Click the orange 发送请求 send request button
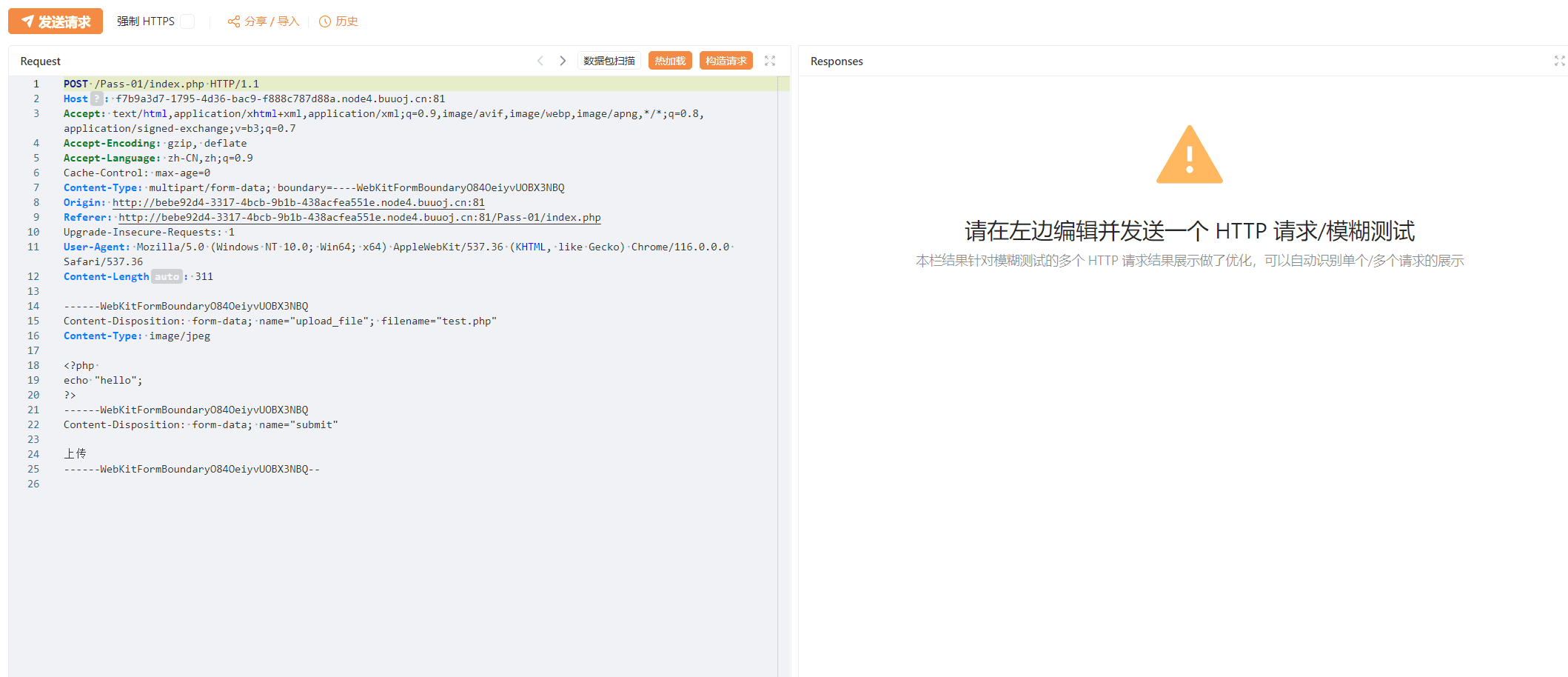 [56, 21]
